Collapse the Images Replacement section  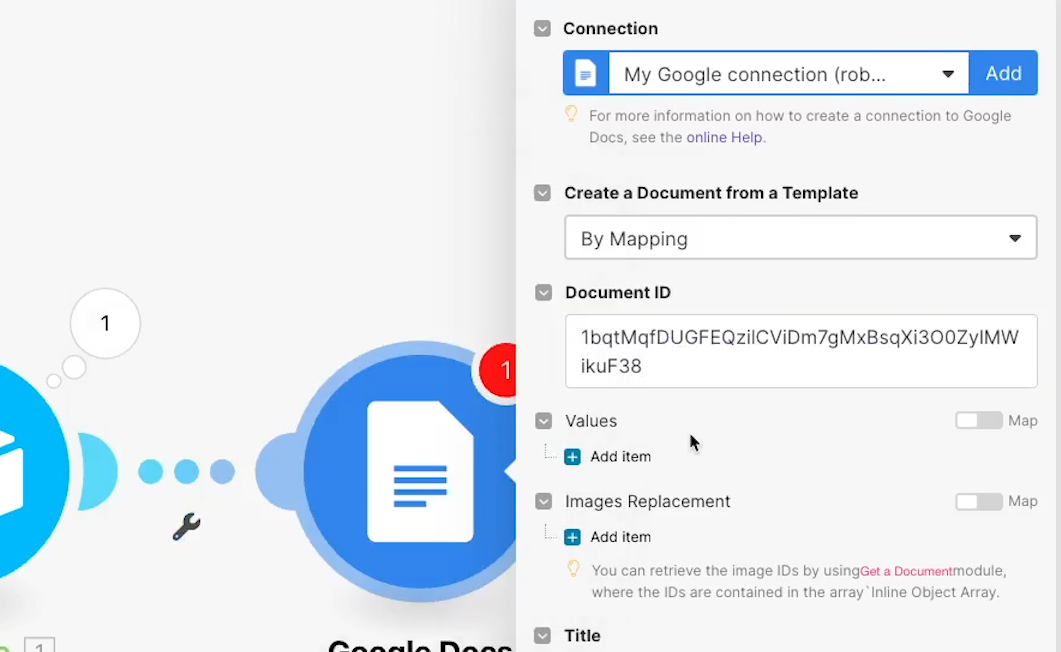(x=543, y=501)
